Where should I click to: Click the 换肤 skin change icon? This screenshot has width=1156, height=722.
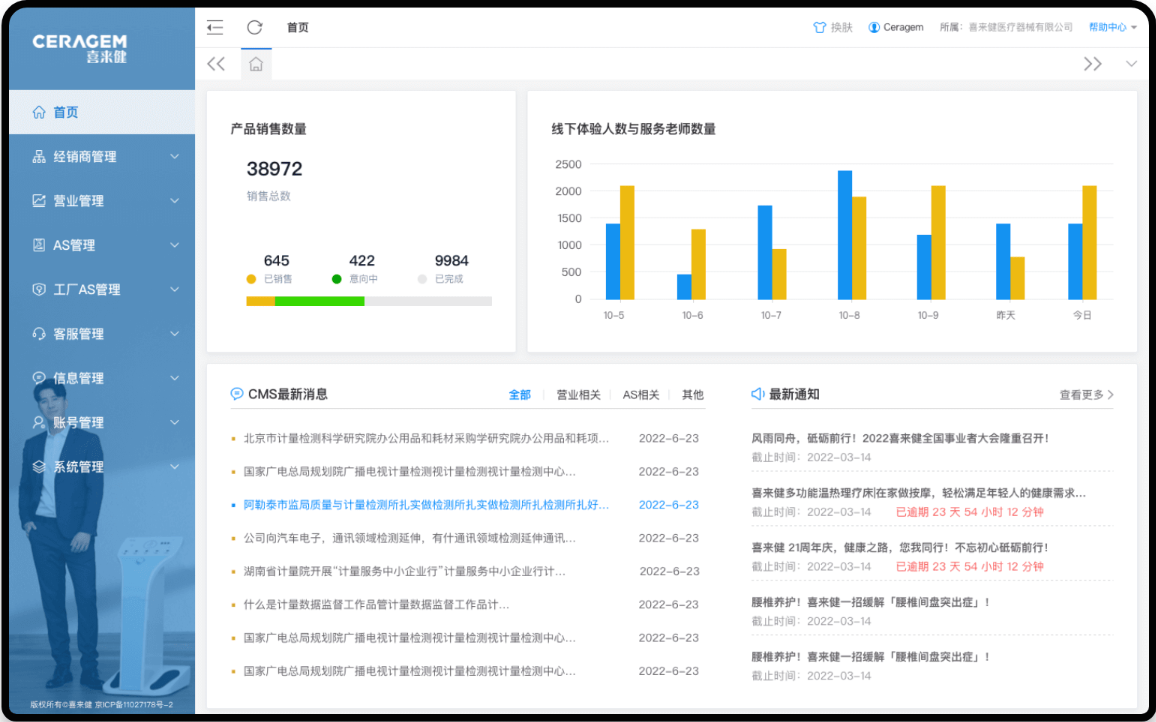819,28
